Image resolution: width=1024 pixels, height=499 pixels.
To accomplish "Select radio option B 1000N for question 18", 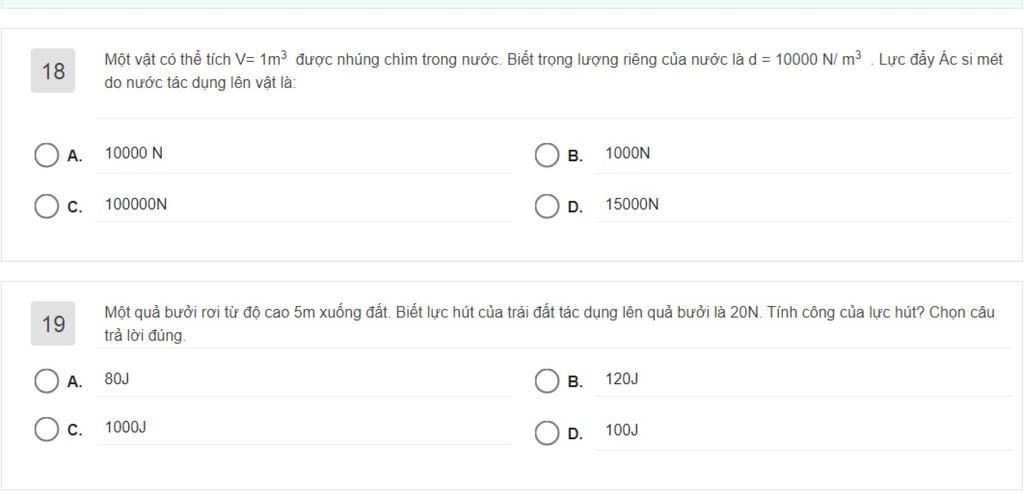I will pos(547,155).
